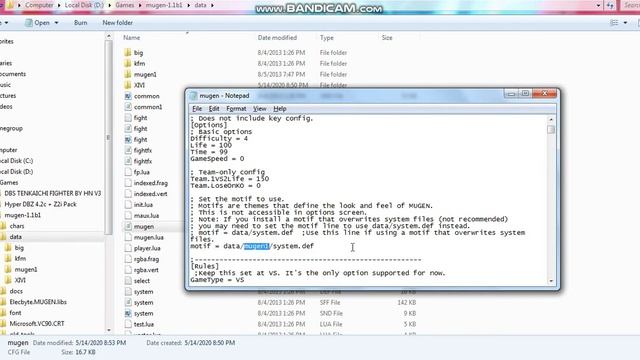This screenshot has width=640, height=360.
Task: Expand chevron after data in address bar
Action: point(212,5)
